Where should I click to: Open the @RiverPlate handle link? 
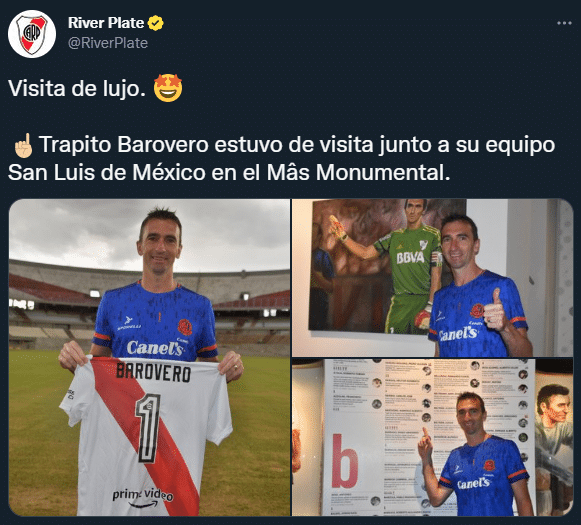pyautogui.click(x=108, y=43)
